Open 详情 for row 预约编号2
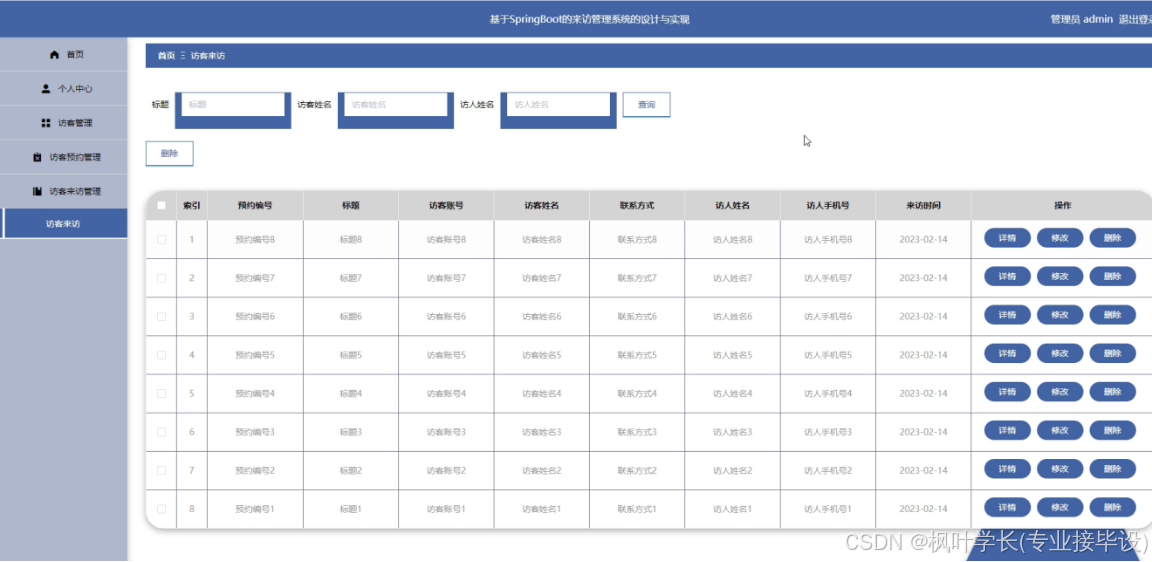The width and height of the screenshot is (1152, 562). click(1007, 469)
